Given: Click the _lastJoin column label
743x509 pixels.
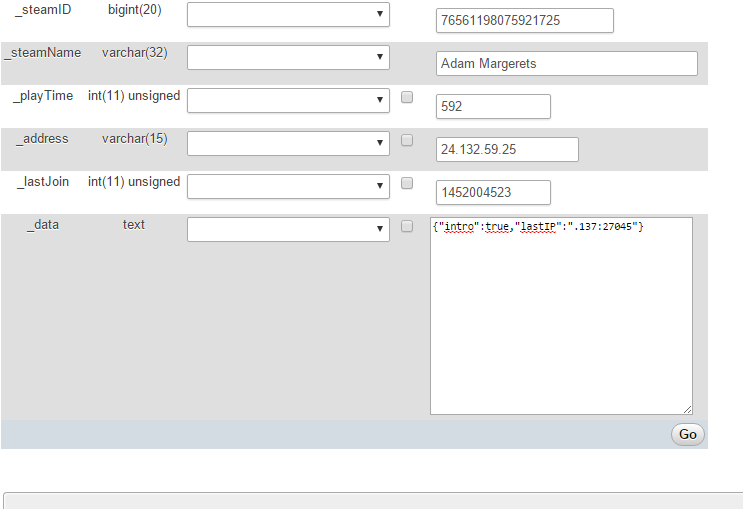Looking at the screenshot, I should coord(43,182).
